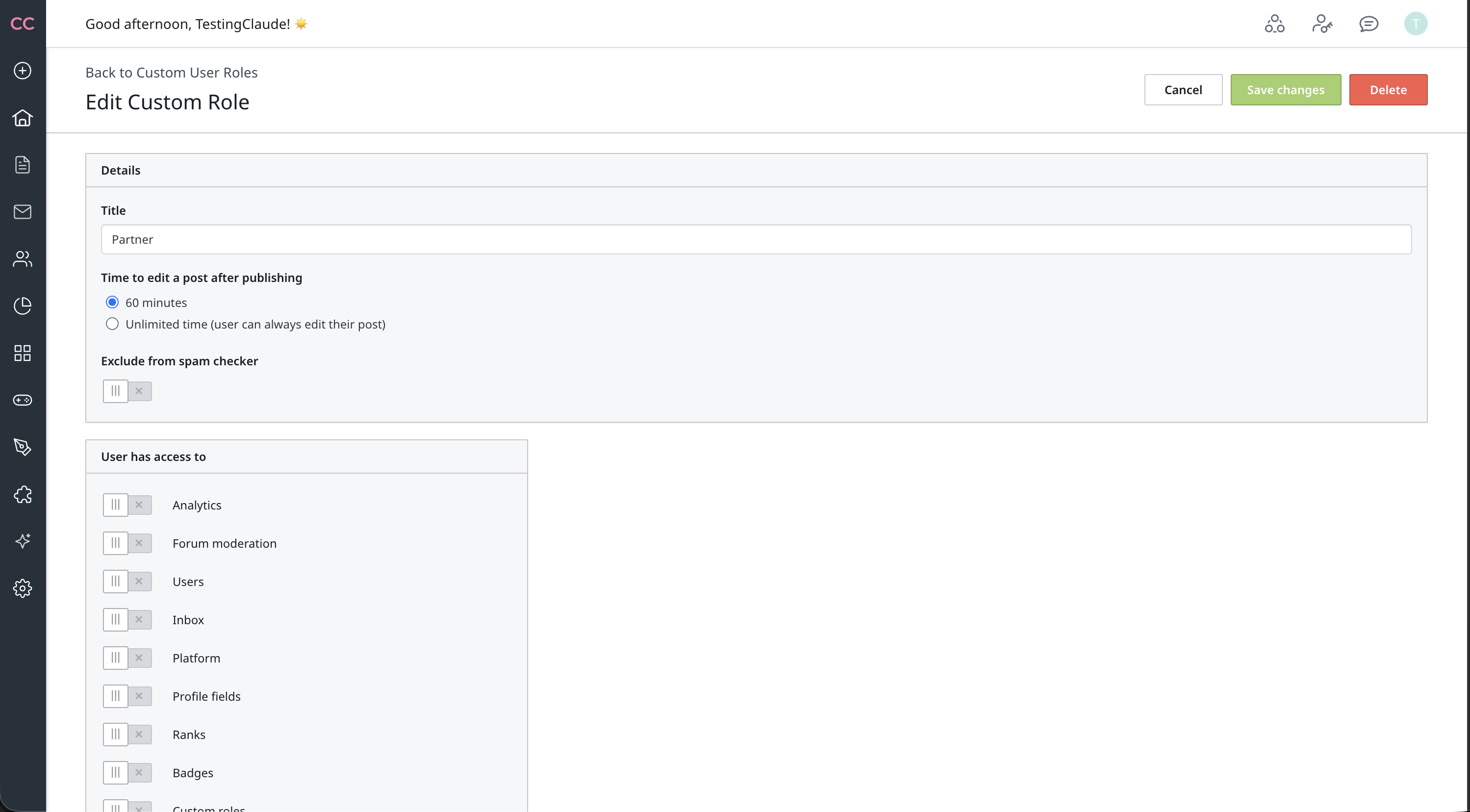Viewport: 1470px width, 812px height.
Task: Open the users group icon in sidebar
Action: tap(22, 258)
